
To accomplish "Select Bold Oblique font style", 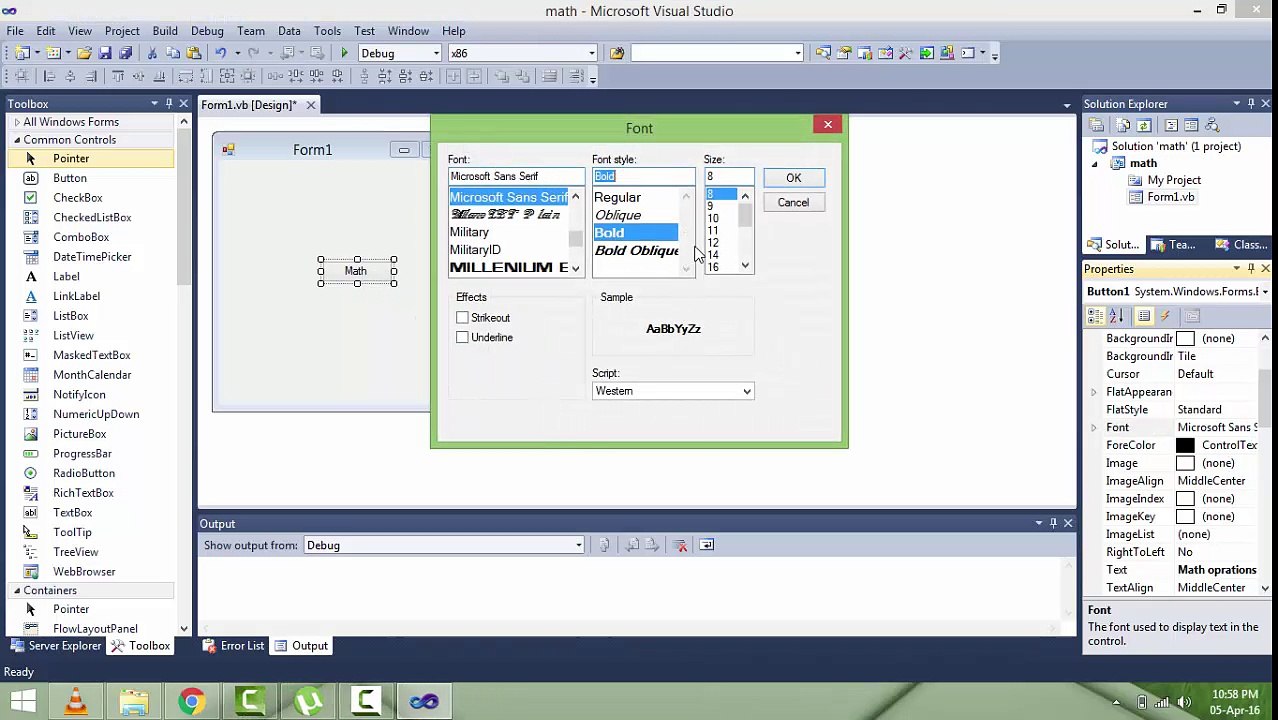I will (637, 251).
